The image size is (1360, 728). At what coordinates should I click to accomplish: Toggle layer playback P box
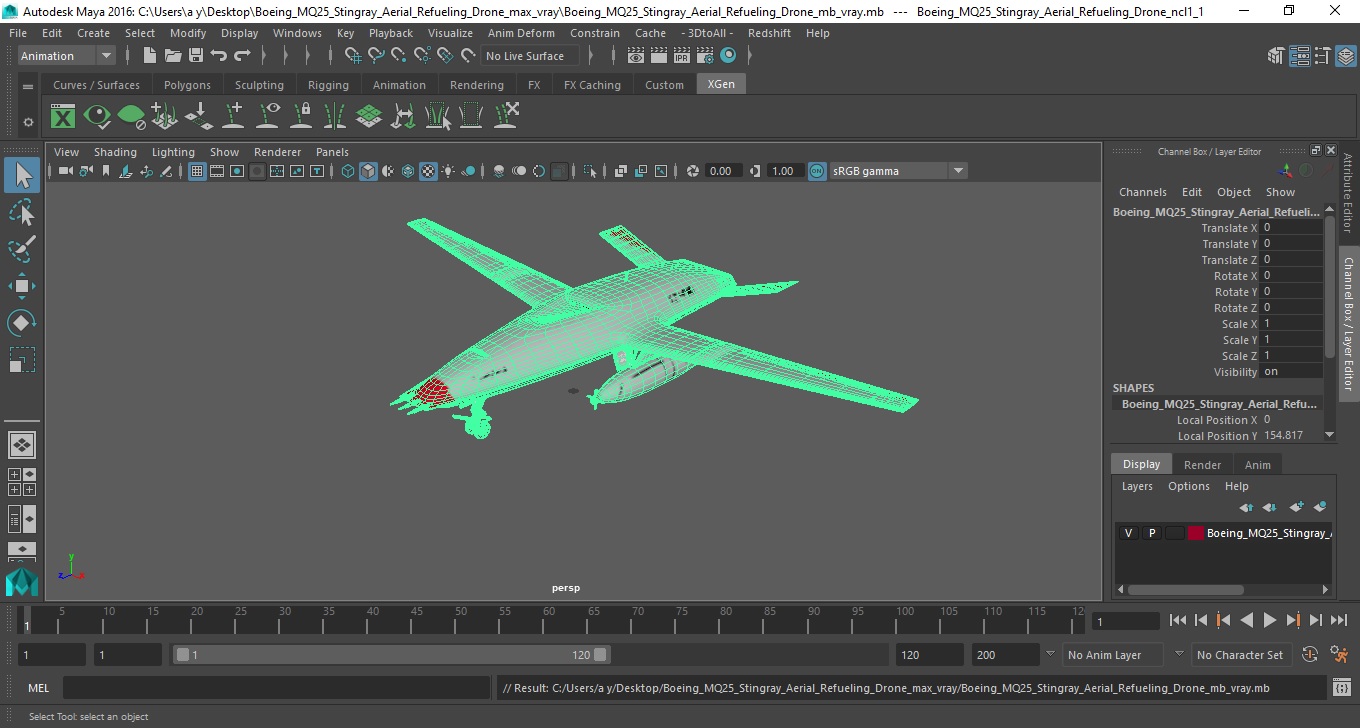[1151, 533]
